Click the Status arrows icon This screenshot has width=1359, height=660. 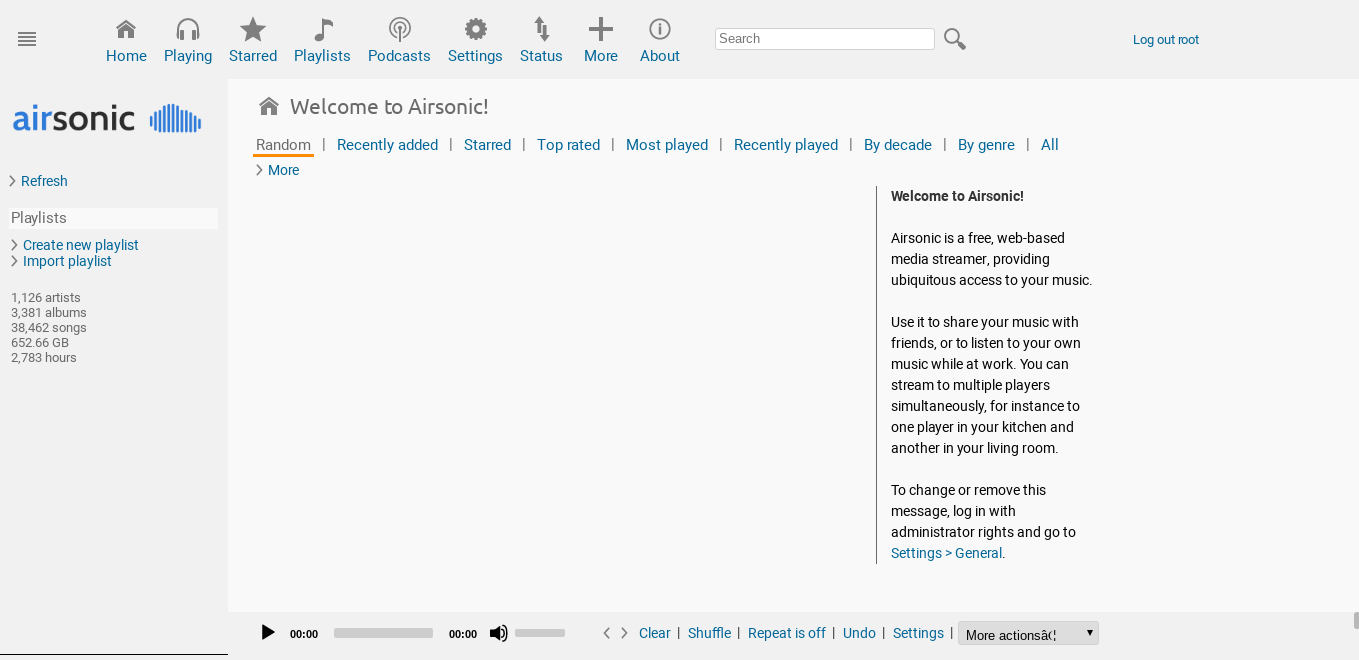coord(541,28)
